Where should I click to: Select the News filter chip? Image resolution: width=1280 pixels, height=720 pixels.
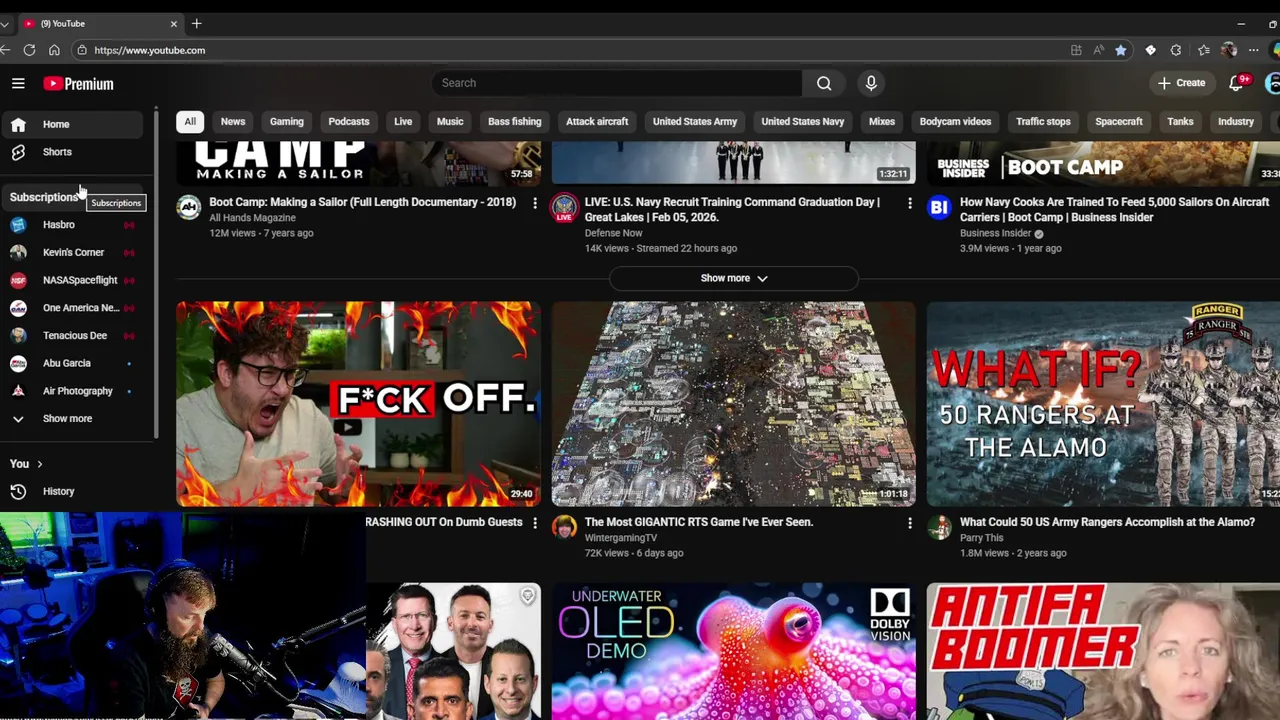pyautogui.click(x=233, y=122)
